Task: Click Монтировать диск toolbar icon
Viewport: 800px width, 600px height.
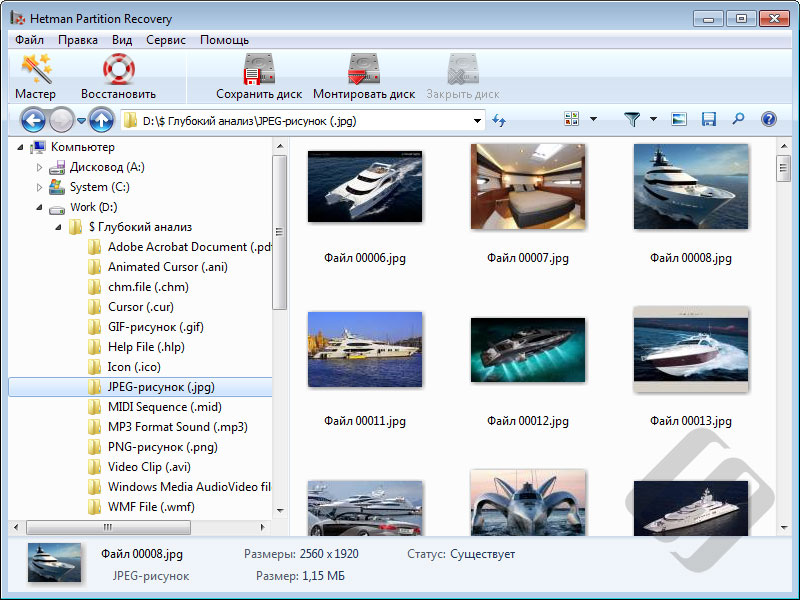Action: (363, 77)
